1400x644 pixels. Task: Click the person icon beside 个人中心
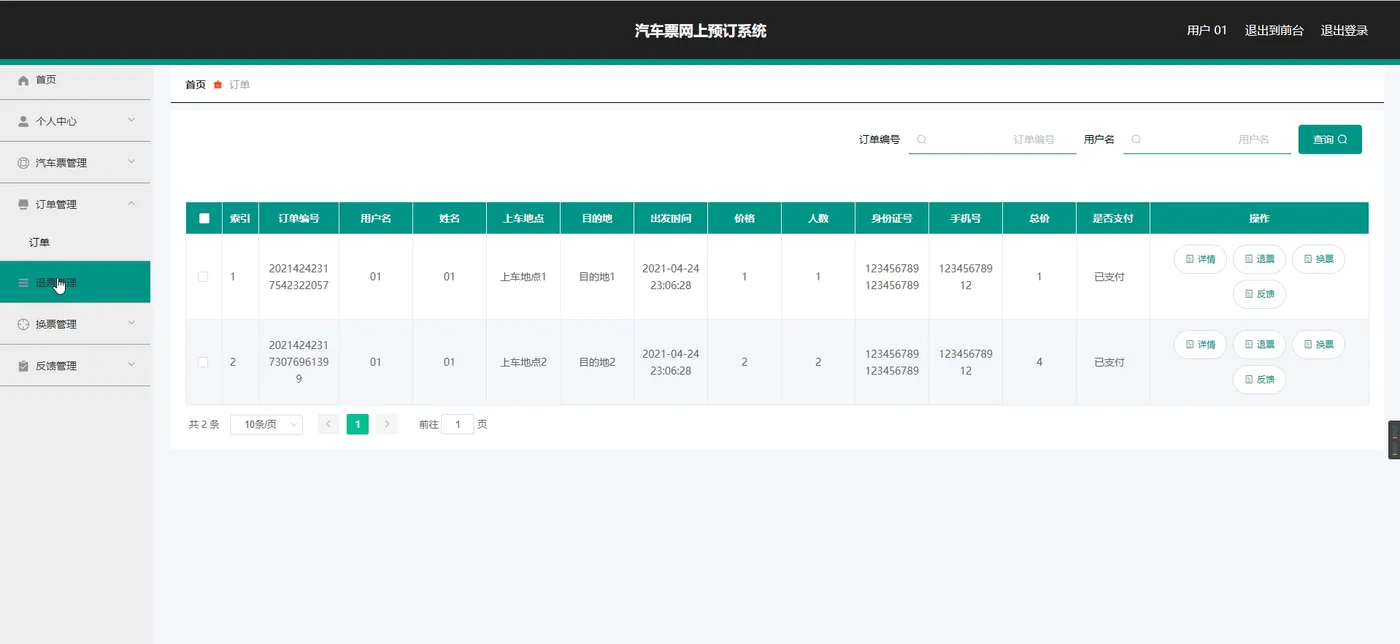(x=24, y=121)
